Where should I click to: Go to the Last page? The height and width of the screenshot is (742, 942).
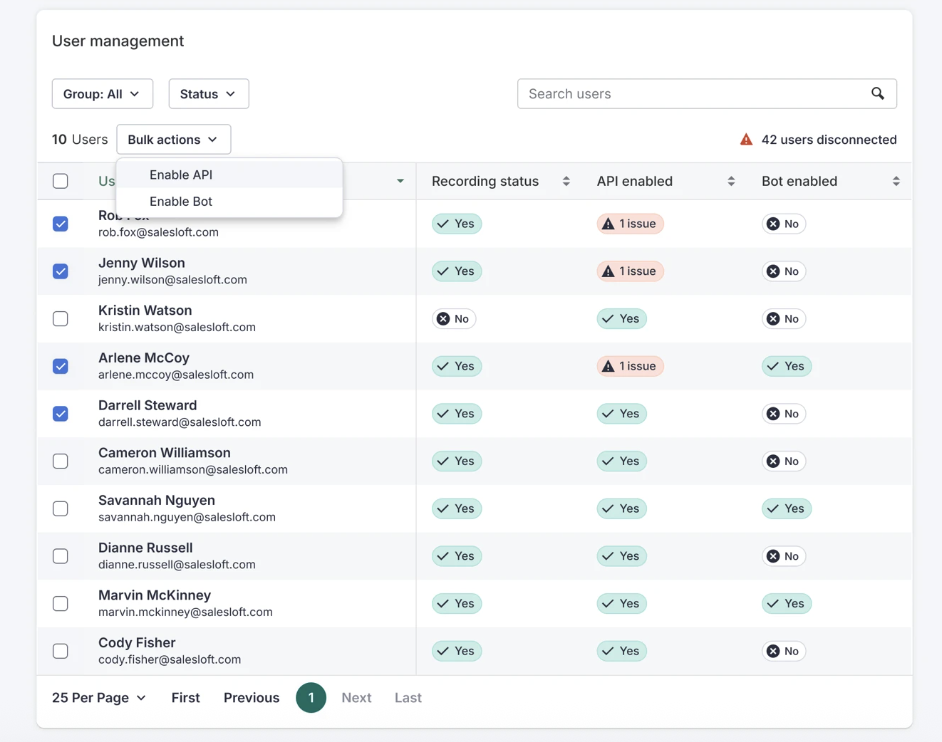pyautogui.click(x=408, y=698)
